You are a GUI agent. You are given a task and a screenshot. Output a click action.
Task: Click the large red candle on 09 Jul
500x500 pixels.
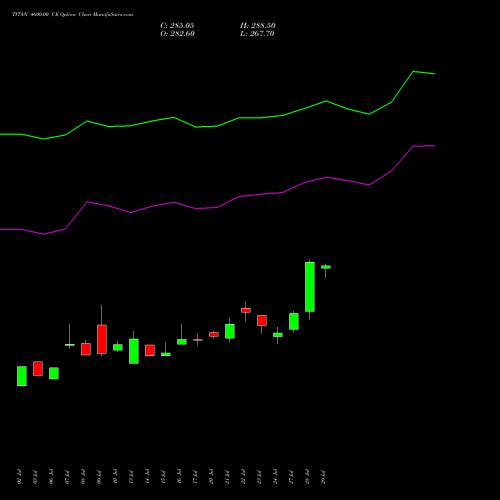pyautogui.click(x=102, y=339)
